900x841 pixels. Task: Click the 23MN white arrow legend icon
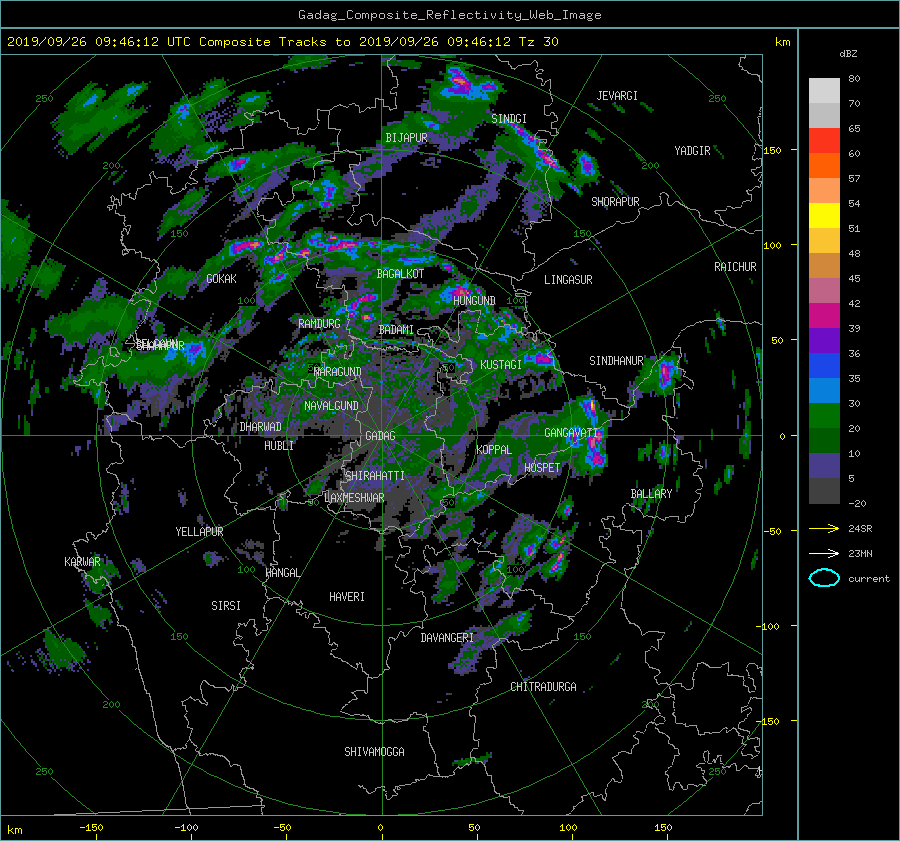(x=824, y=553)
